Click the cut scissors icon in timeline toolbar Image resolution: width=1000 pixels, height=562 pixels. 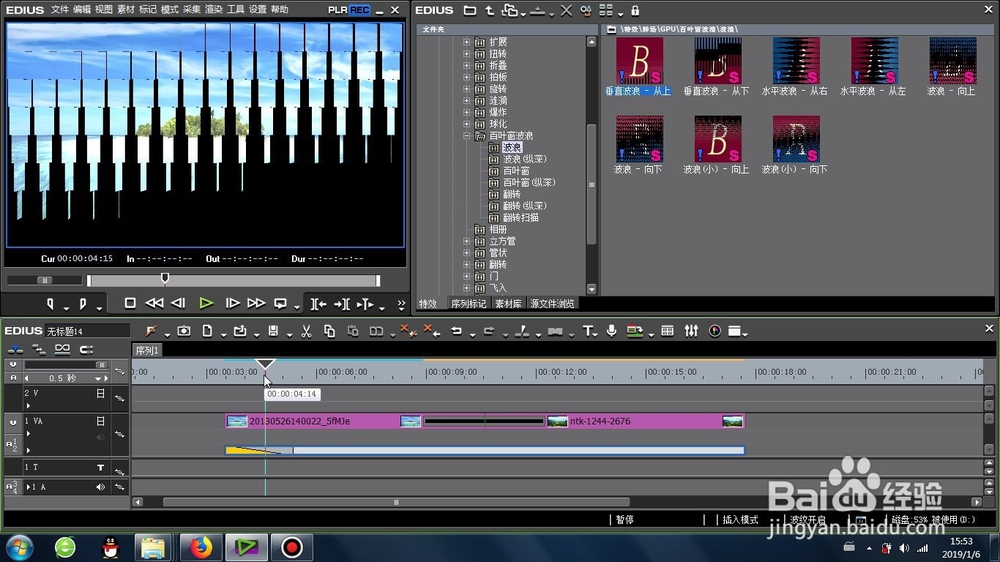coord(306,331)
